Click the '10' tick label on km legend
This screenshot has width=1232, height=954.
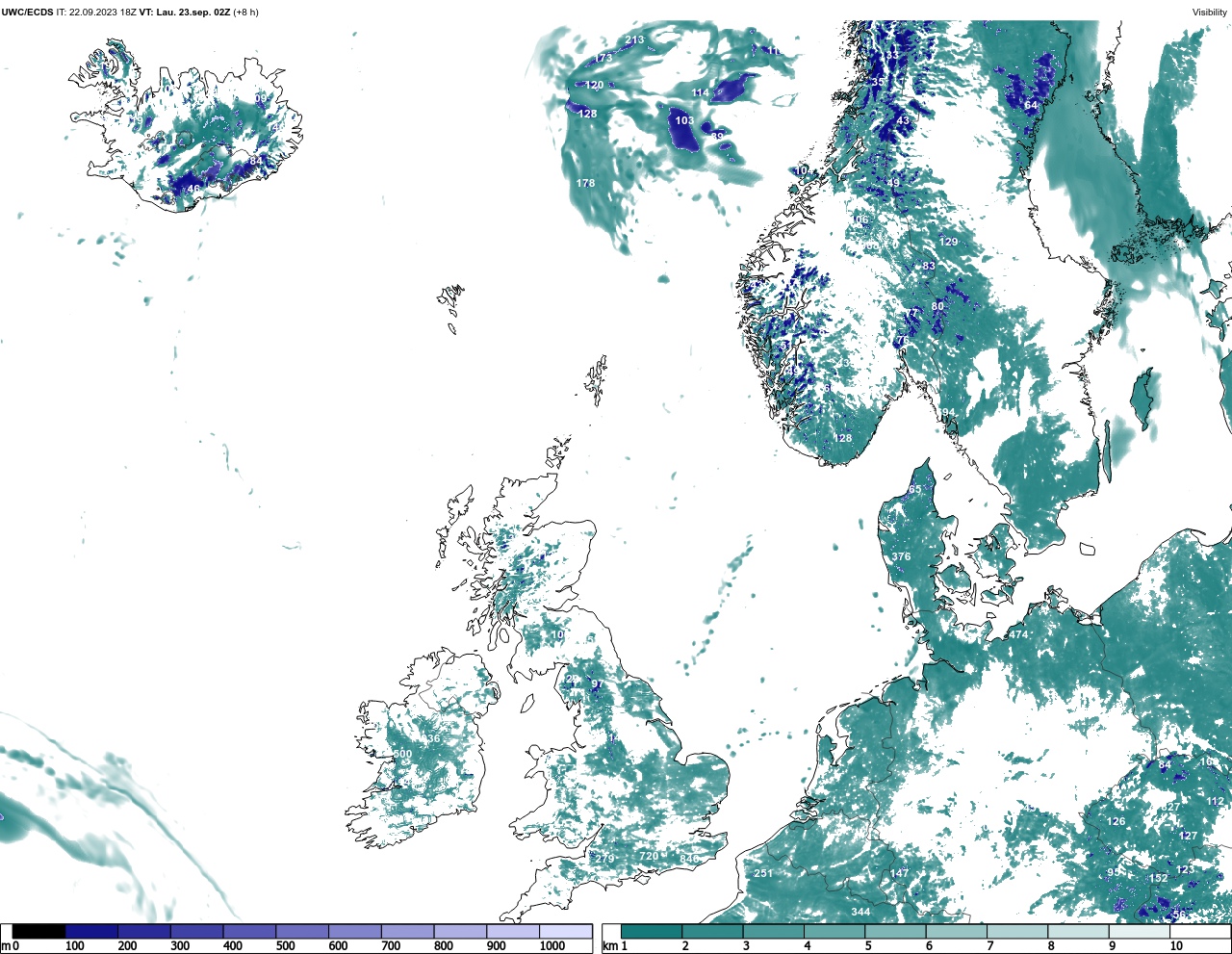point(1175,947)
